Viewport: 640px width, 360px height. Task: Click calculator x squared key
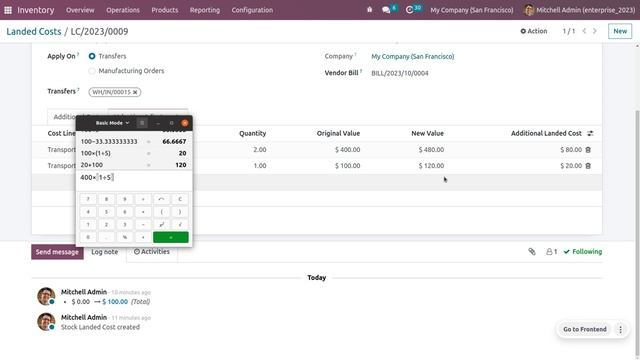coord(161,224)
